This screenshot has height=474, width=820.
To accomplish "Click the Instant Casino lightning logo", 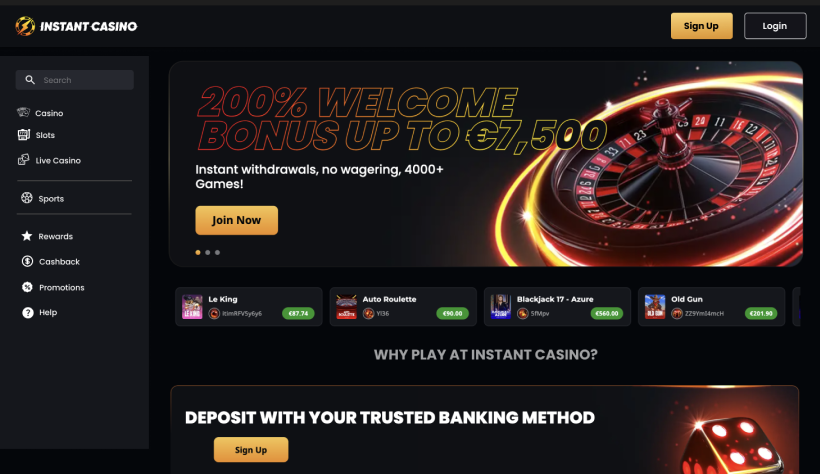I will point(25,26).
